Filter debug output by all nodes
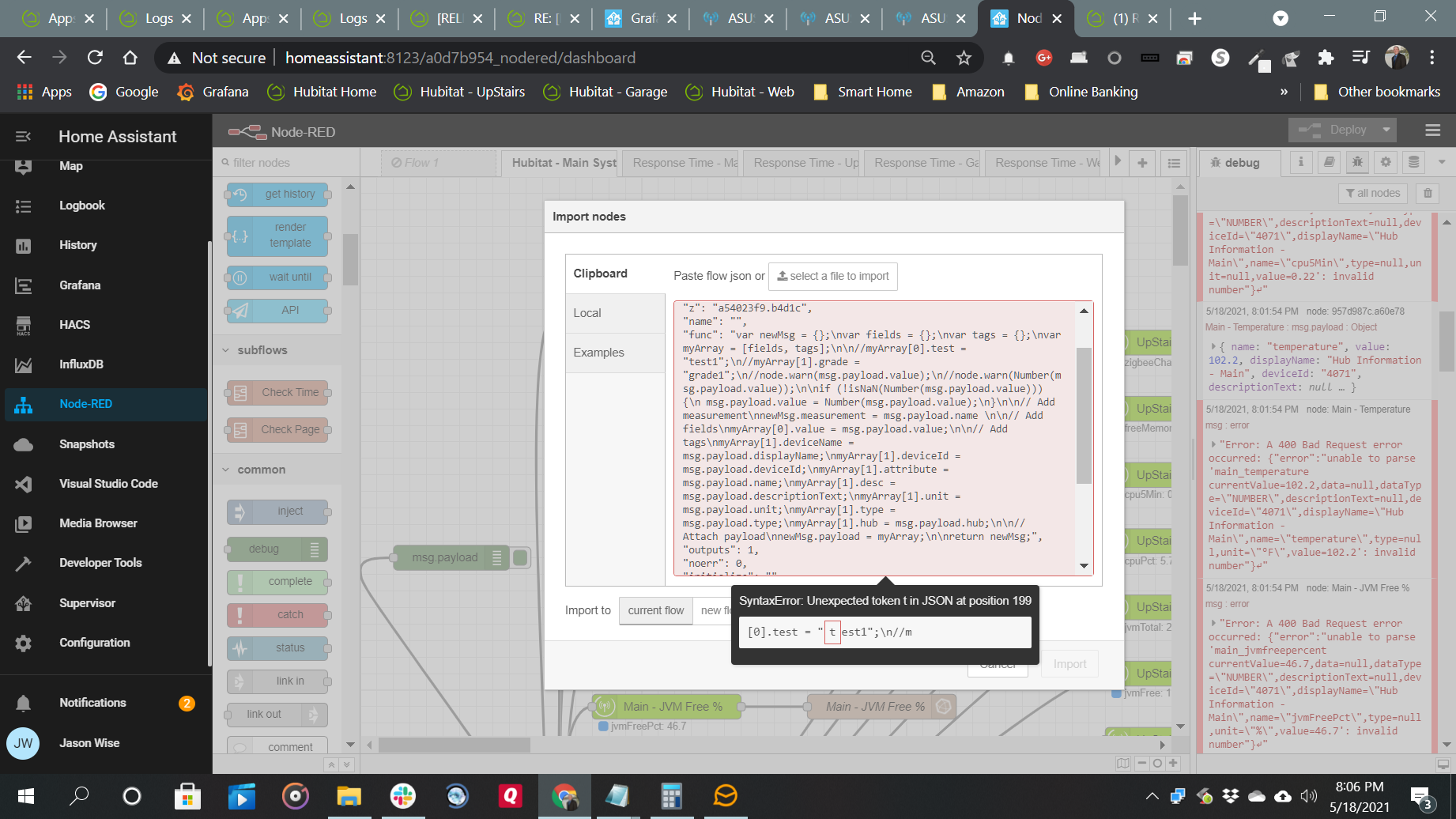 (x=1372, y=193)
